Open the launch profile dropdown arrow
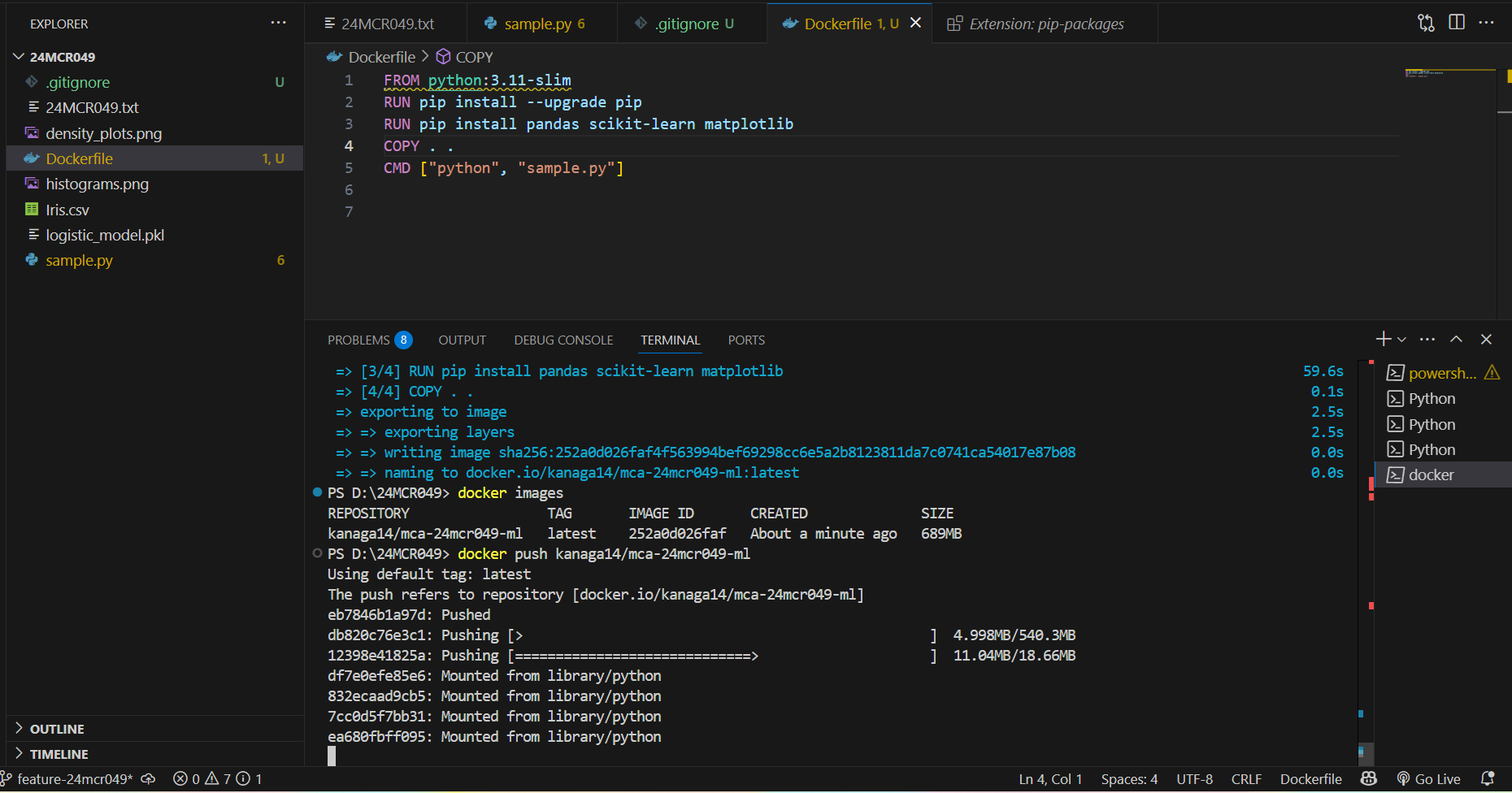The width and height of the screenshot is (1512, 793). tap(1401, 340)
